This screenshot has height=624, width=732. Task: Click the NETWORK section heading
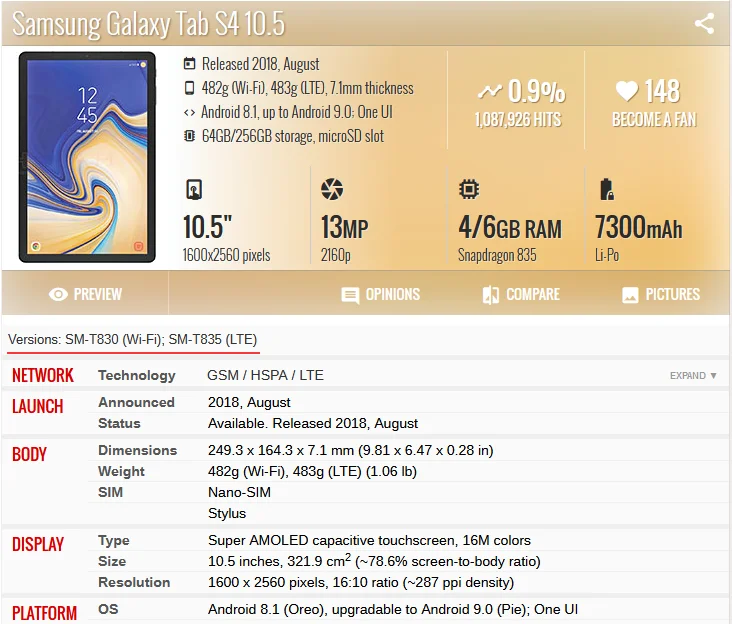43,375
